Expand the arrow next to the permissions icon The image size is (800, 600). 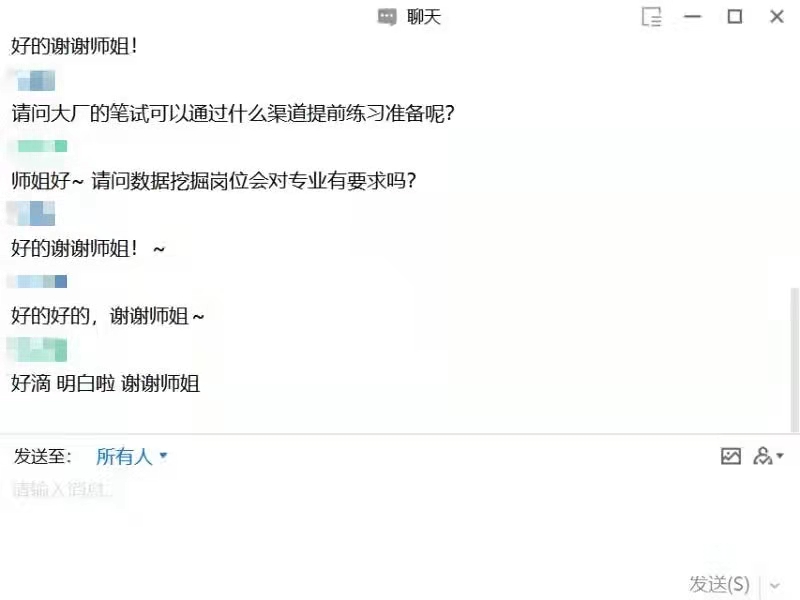click(780, 455)
